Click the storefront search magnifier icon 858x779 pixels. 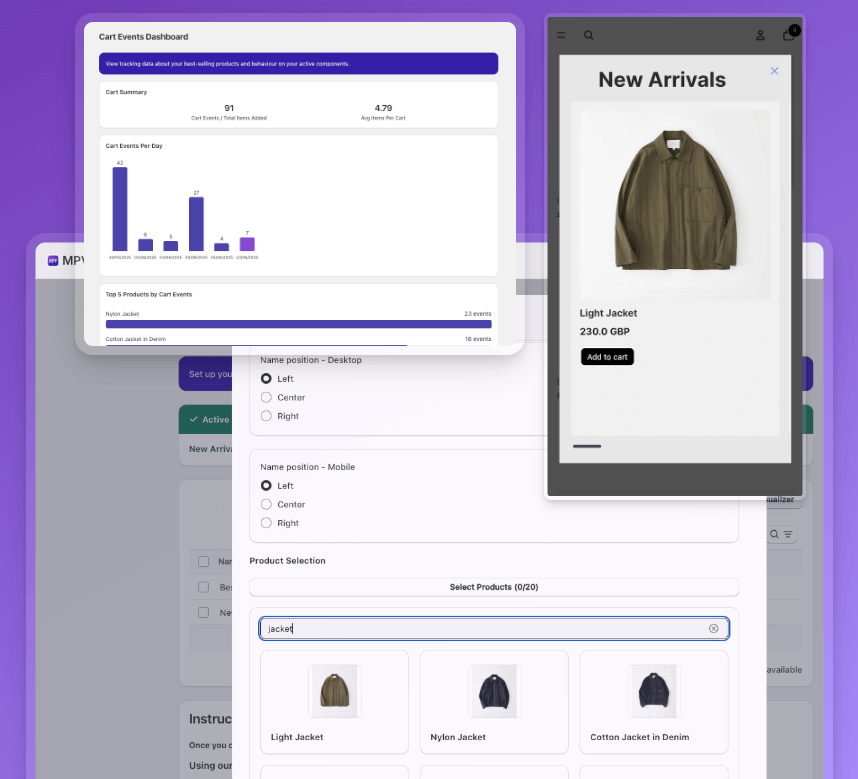[x=589, y=35]
